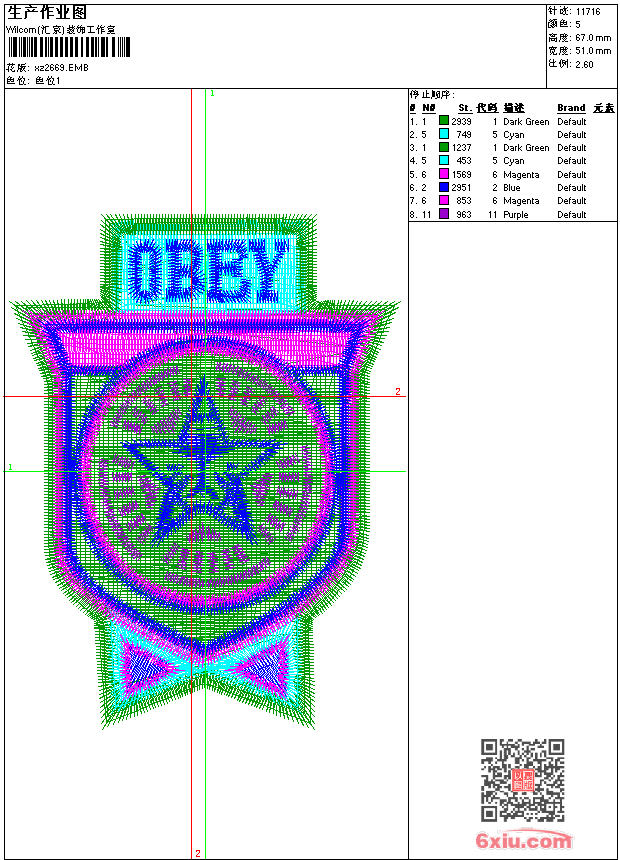
Task: Select the Blue swatch in row 6
Action: pos(444,187)
